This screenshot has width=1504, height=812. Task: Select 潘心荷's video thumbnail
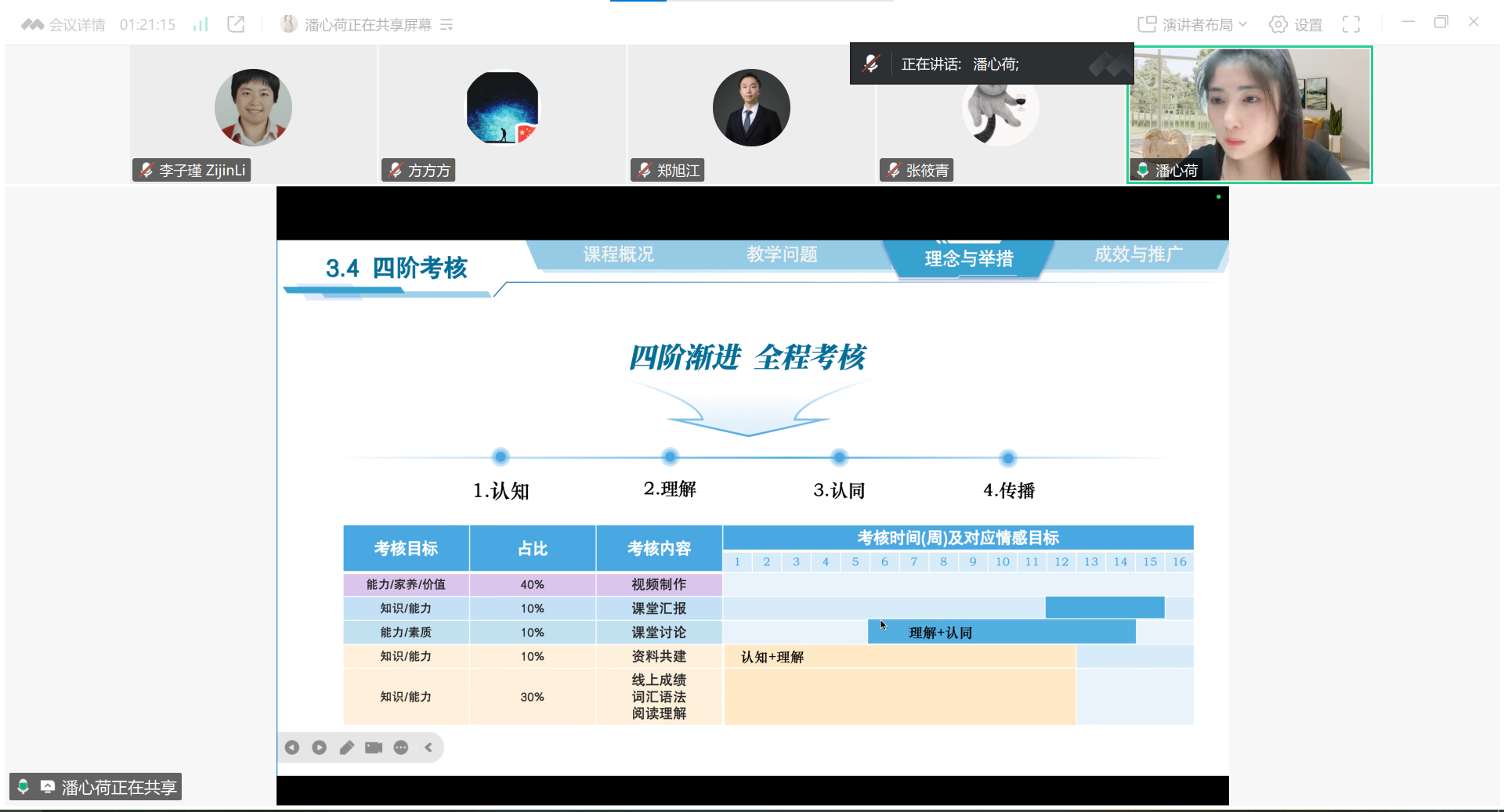(x=1249, y=114)
